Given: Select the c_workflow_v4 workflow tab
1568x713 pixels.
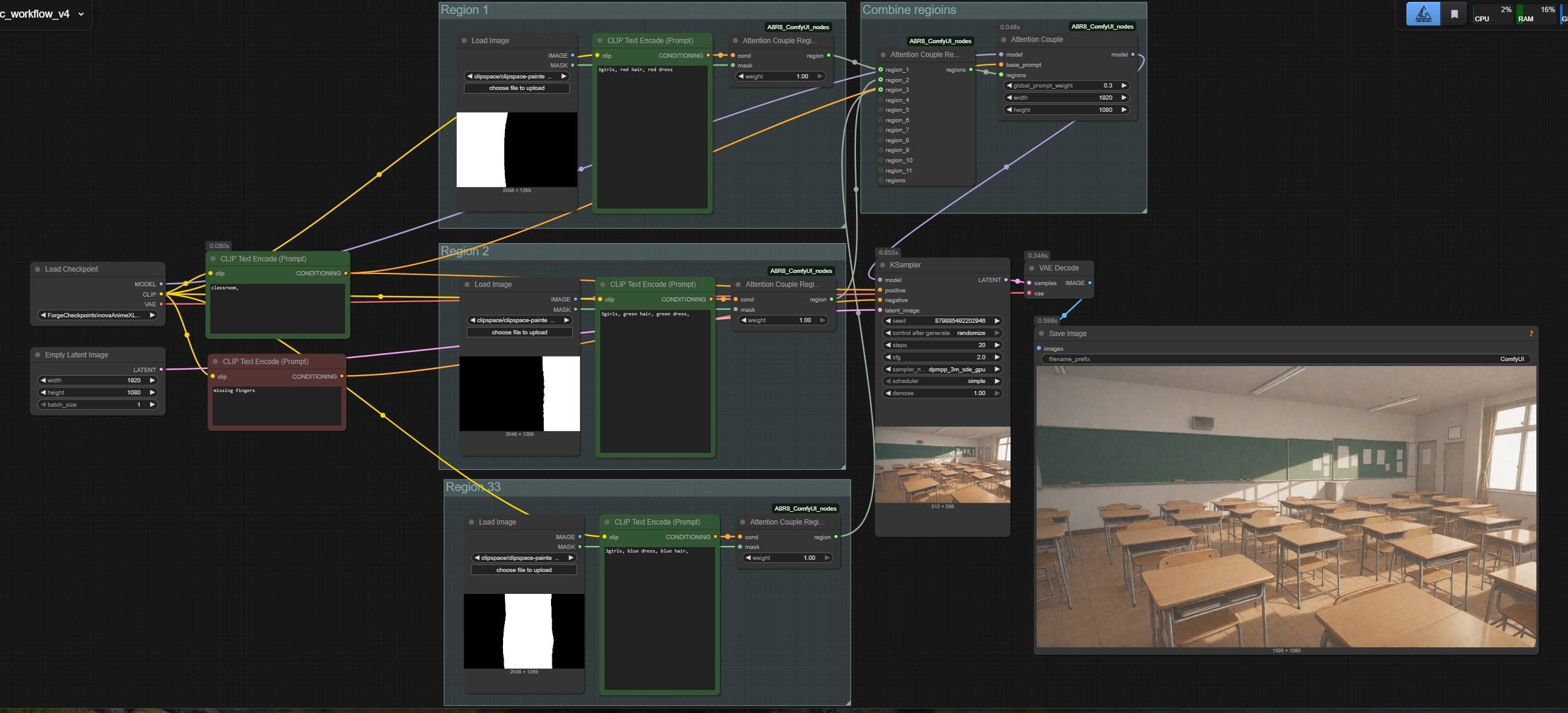Looking at the screenshot, I should coord(35,14).
